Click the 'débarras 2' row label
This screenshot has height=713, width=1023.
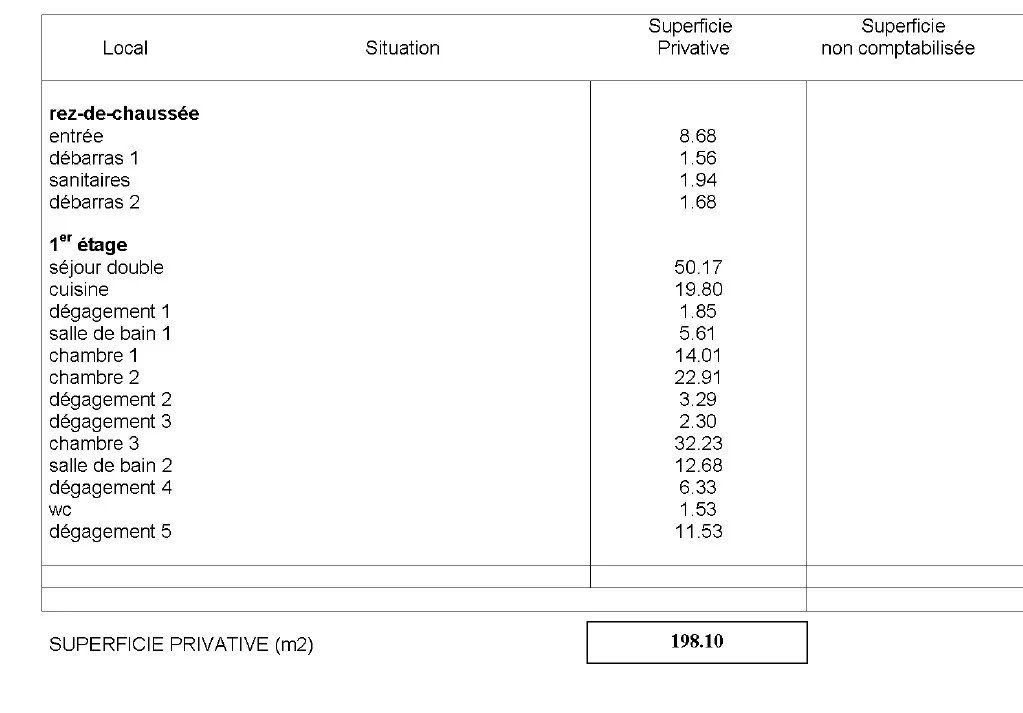94,202
